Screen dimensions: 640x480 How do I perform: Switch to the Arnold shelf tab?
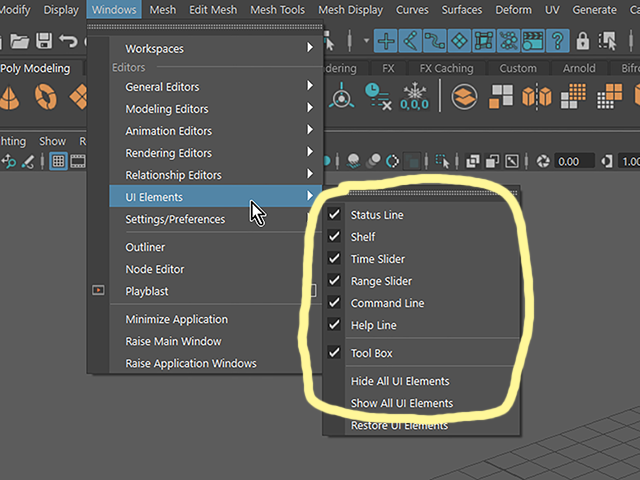coord(579,68)
